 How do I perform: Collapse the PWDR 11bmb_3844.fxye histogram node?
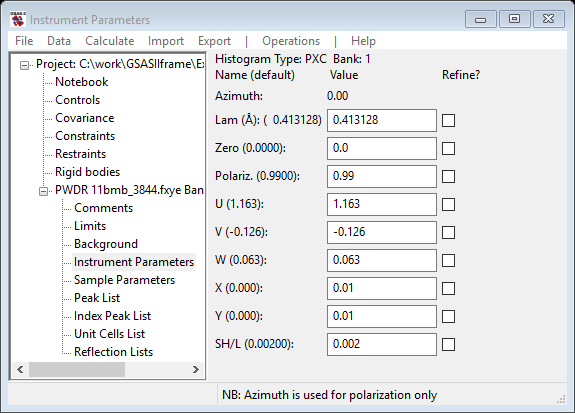click(43, 191)
